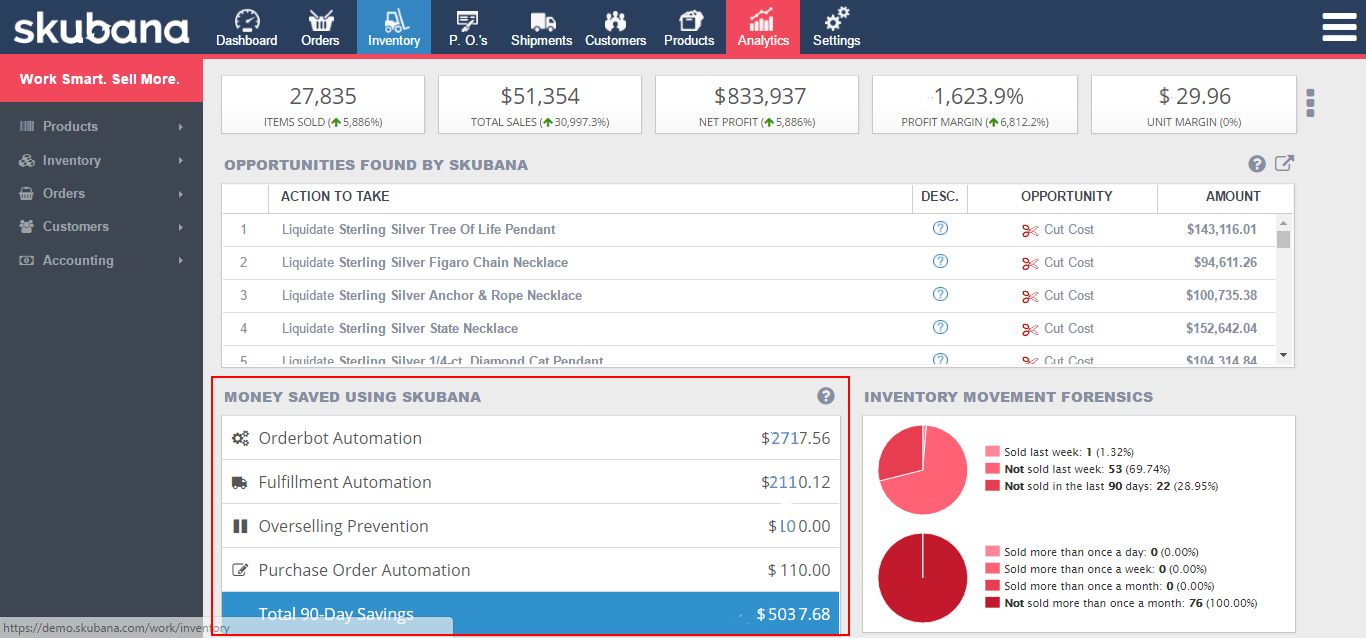
Task: Click the $94,611.26 amount
Action: (x=1225, y=262)
